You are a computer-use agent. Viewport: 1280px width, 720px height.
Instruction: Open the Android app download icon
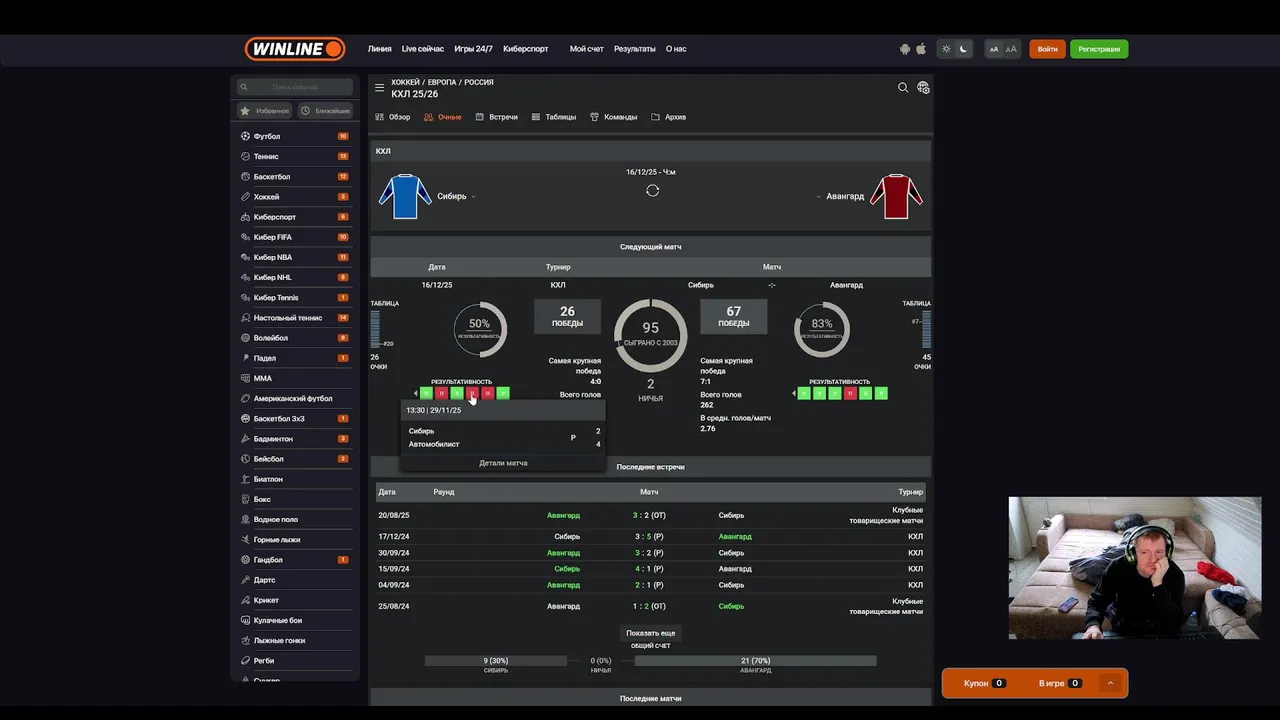point(905,49)
